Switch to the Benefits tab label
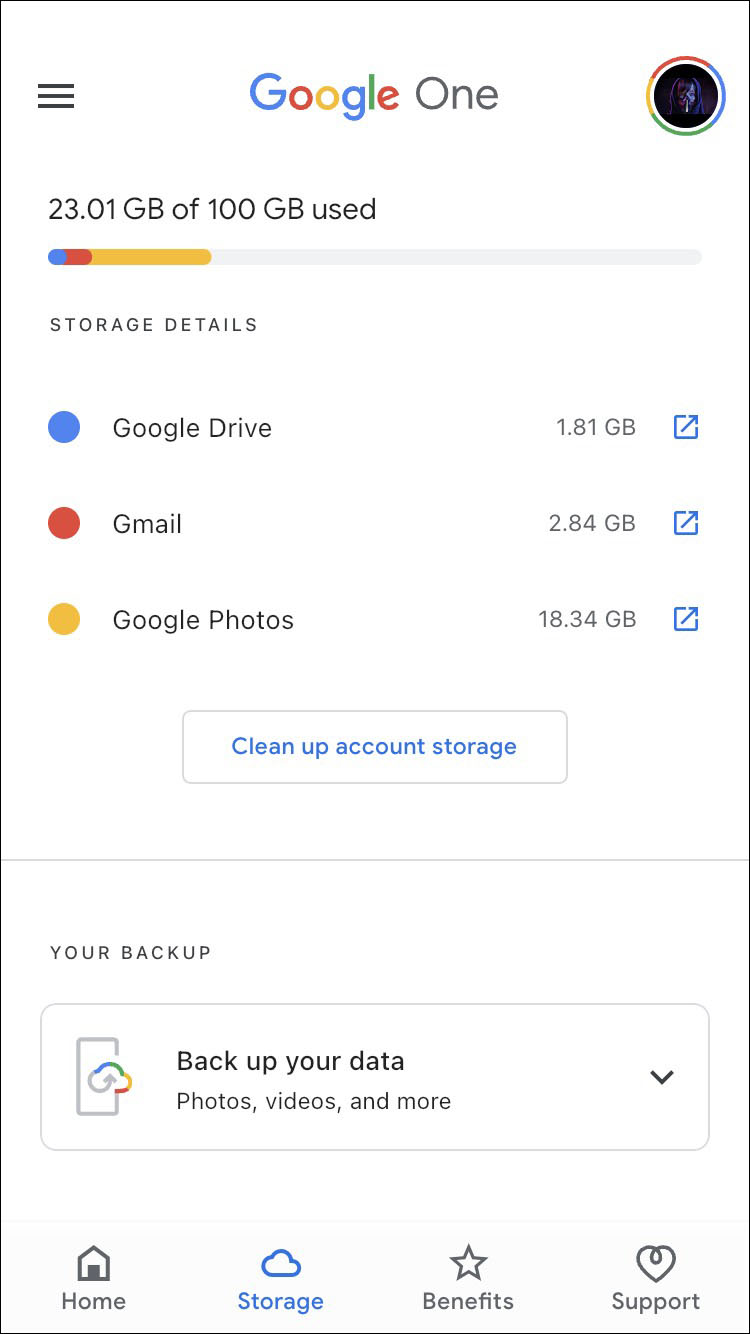750x1334 pixels. 468,1302
